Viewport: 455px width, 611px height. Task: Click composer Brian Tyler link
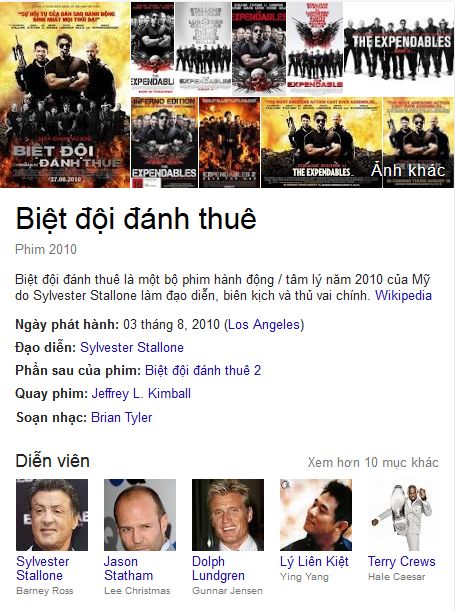[x=122, y=417]
